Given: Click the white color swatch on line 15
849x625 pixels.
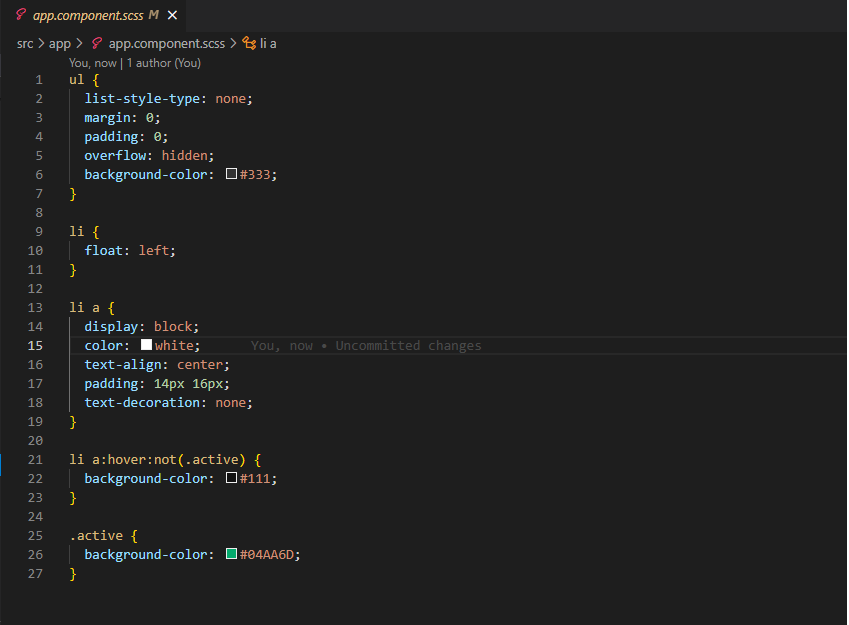Looking at the screenshot, I should pos(146,345).
